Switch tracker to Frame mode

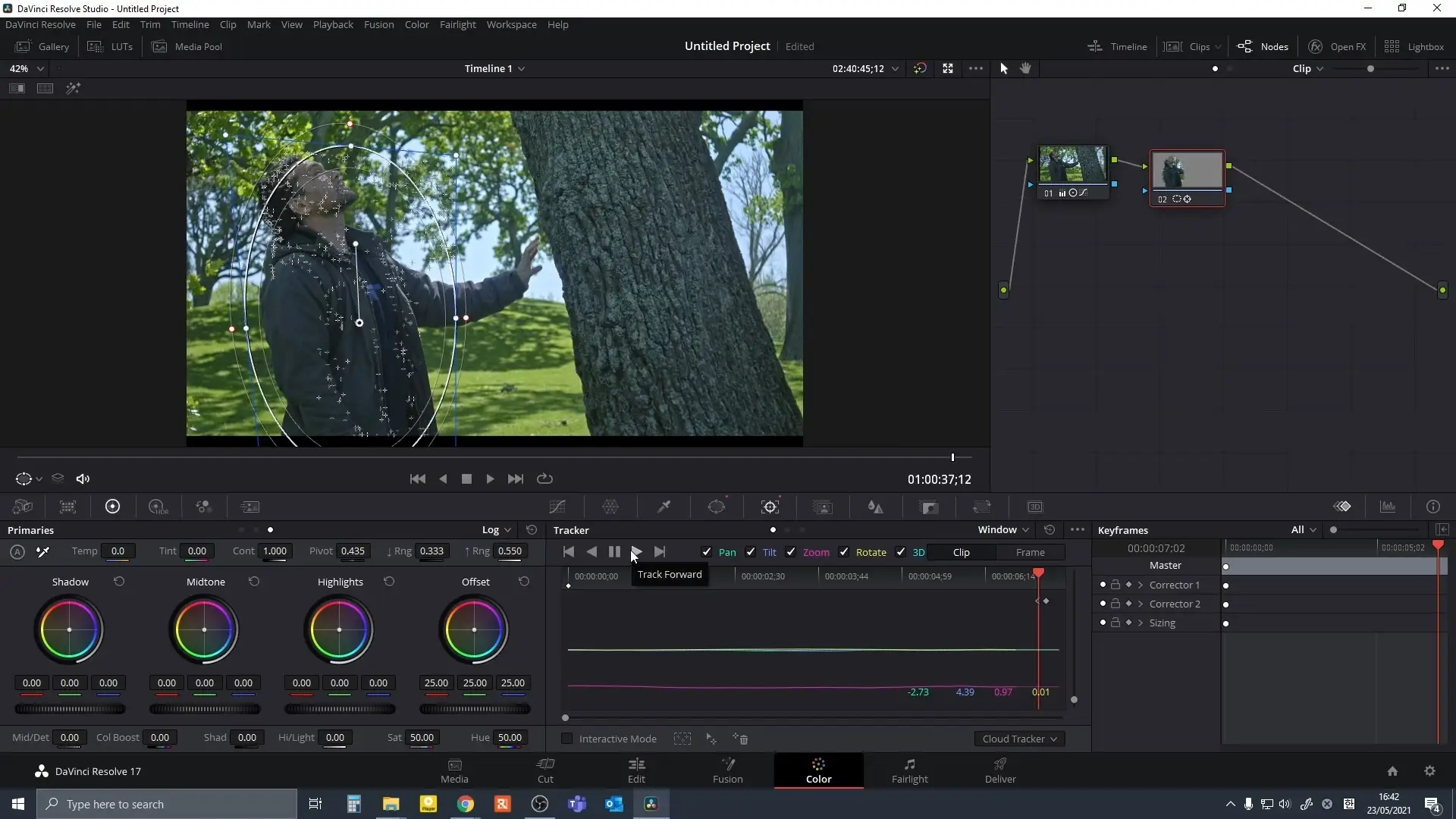click(1030, 552)
